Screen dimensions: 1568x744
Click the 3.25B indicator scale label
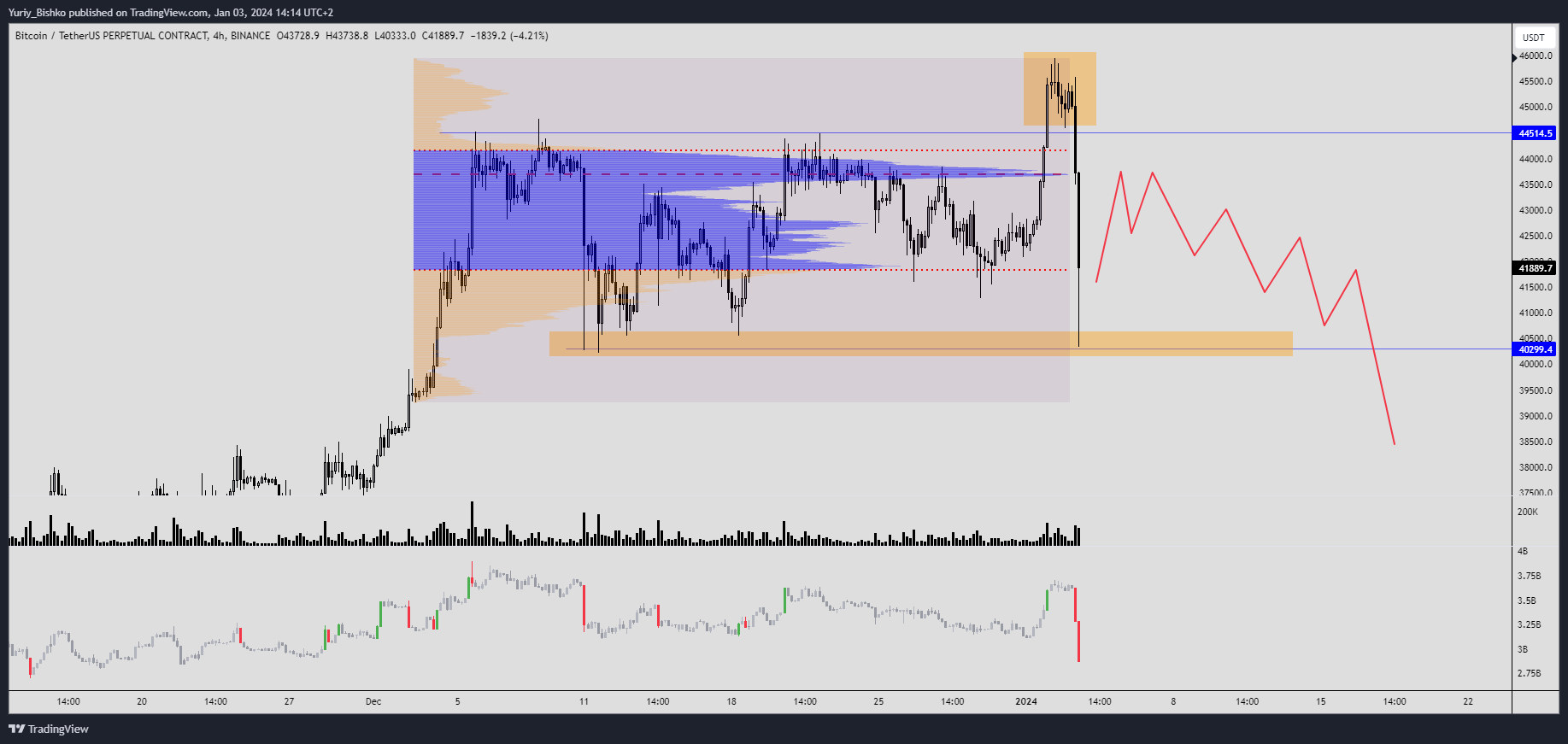[x=1529, y=625]
